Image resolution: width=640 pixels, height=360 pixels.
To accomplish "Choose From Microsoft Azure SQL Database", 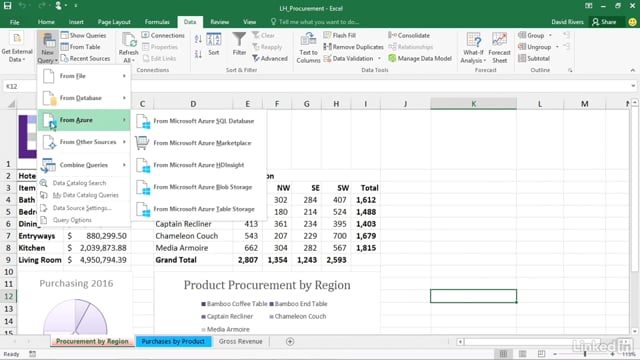I will 199,121.
